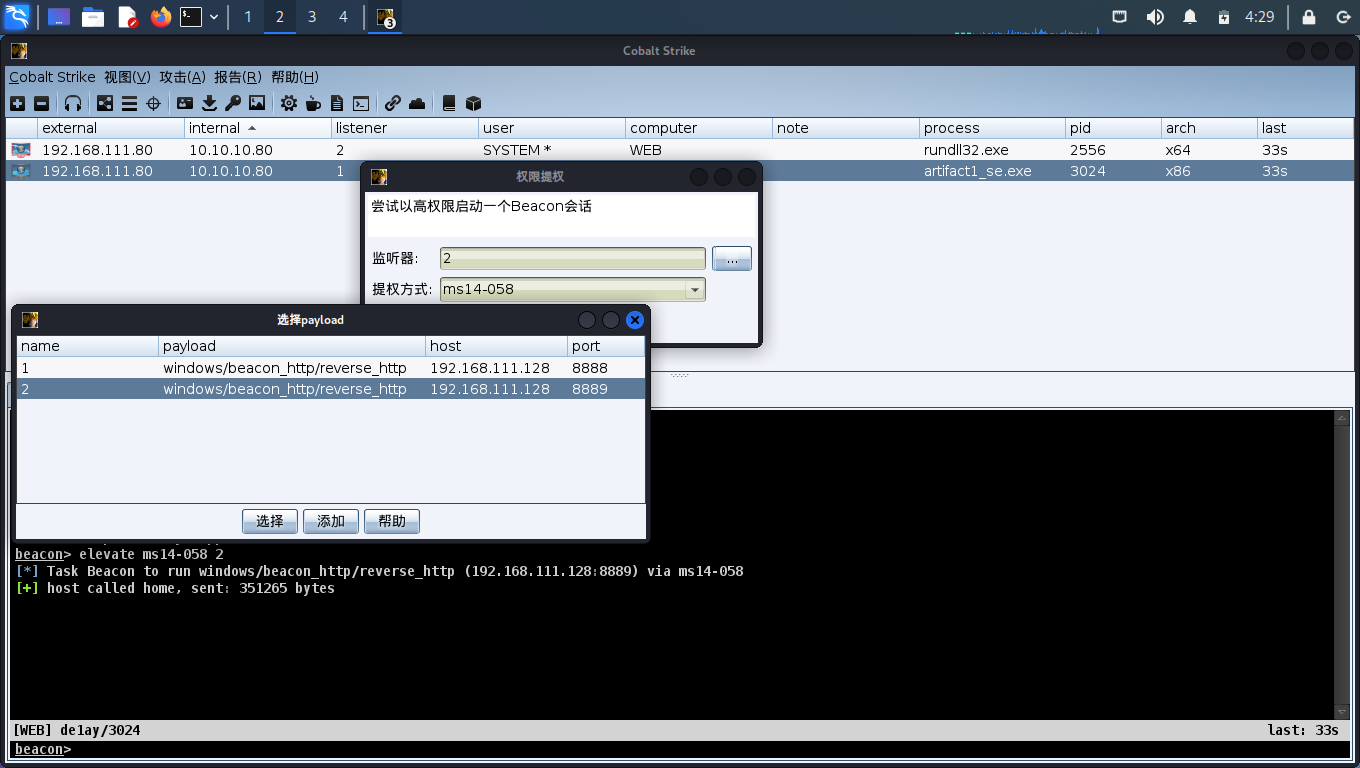Open 报告(R) menu
Image resolution: width=1360 pixels, height=768 pixels.
pos(238,77)
